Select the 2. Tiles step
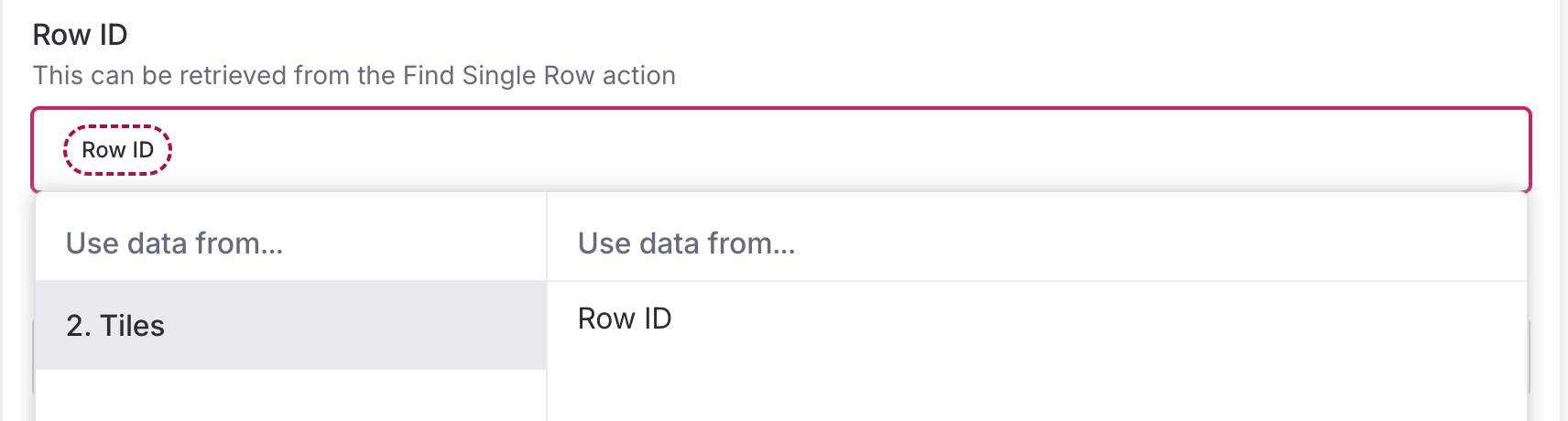This screenshot has height=421, width=1568. pos(115,326)
